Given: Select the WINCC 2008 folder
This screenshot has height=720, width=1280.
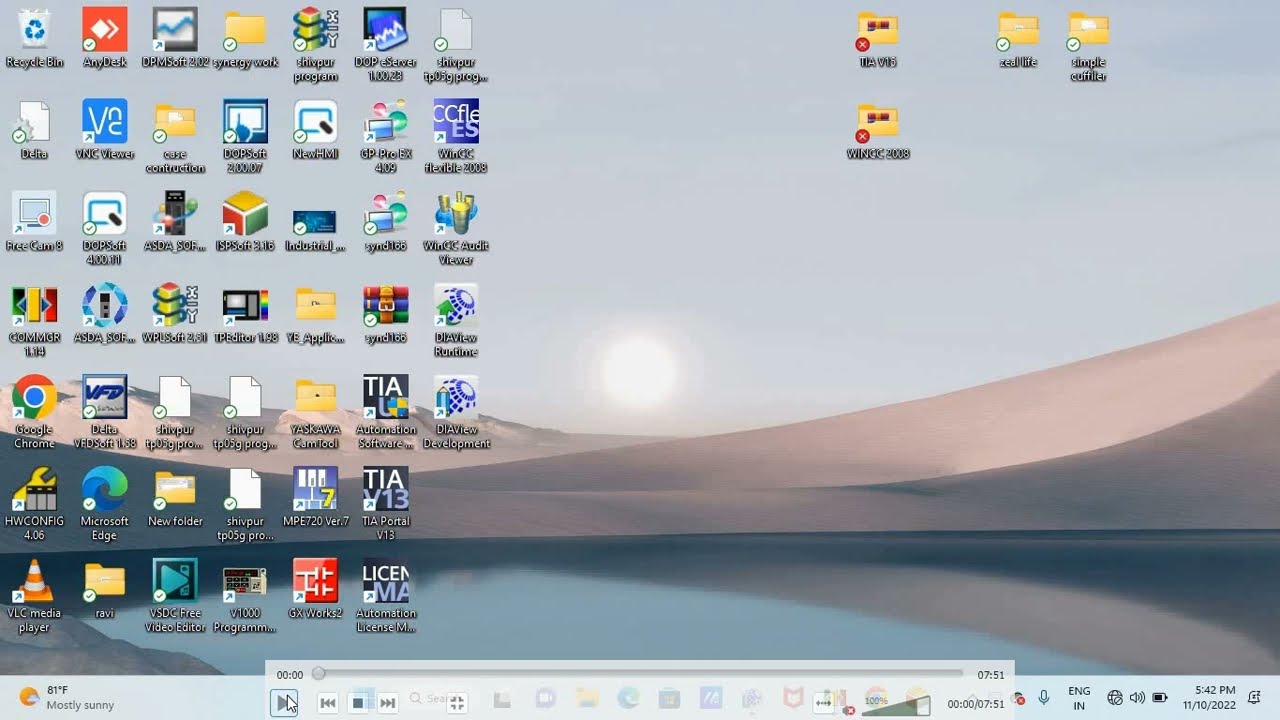Looking at the screenshot, I should coord(878,131).
